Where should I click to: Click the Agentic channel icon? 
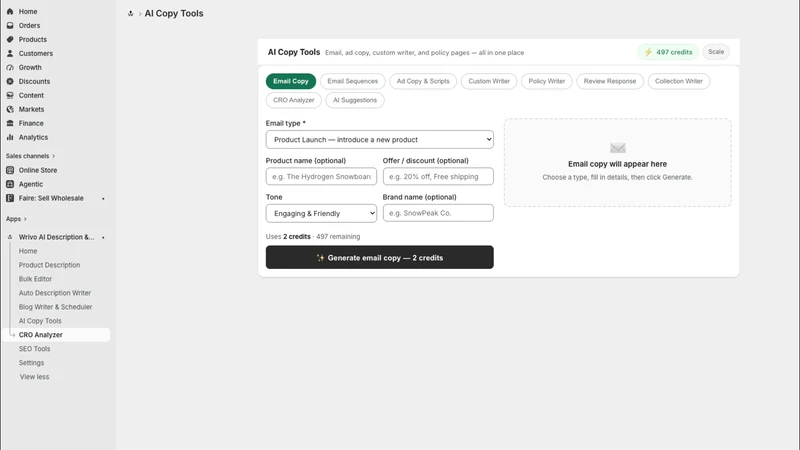pos(10,184)
